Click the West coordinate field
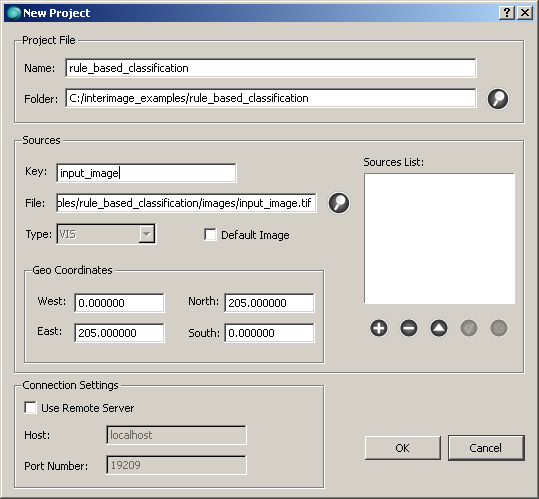539x499 pixels. 119,303
